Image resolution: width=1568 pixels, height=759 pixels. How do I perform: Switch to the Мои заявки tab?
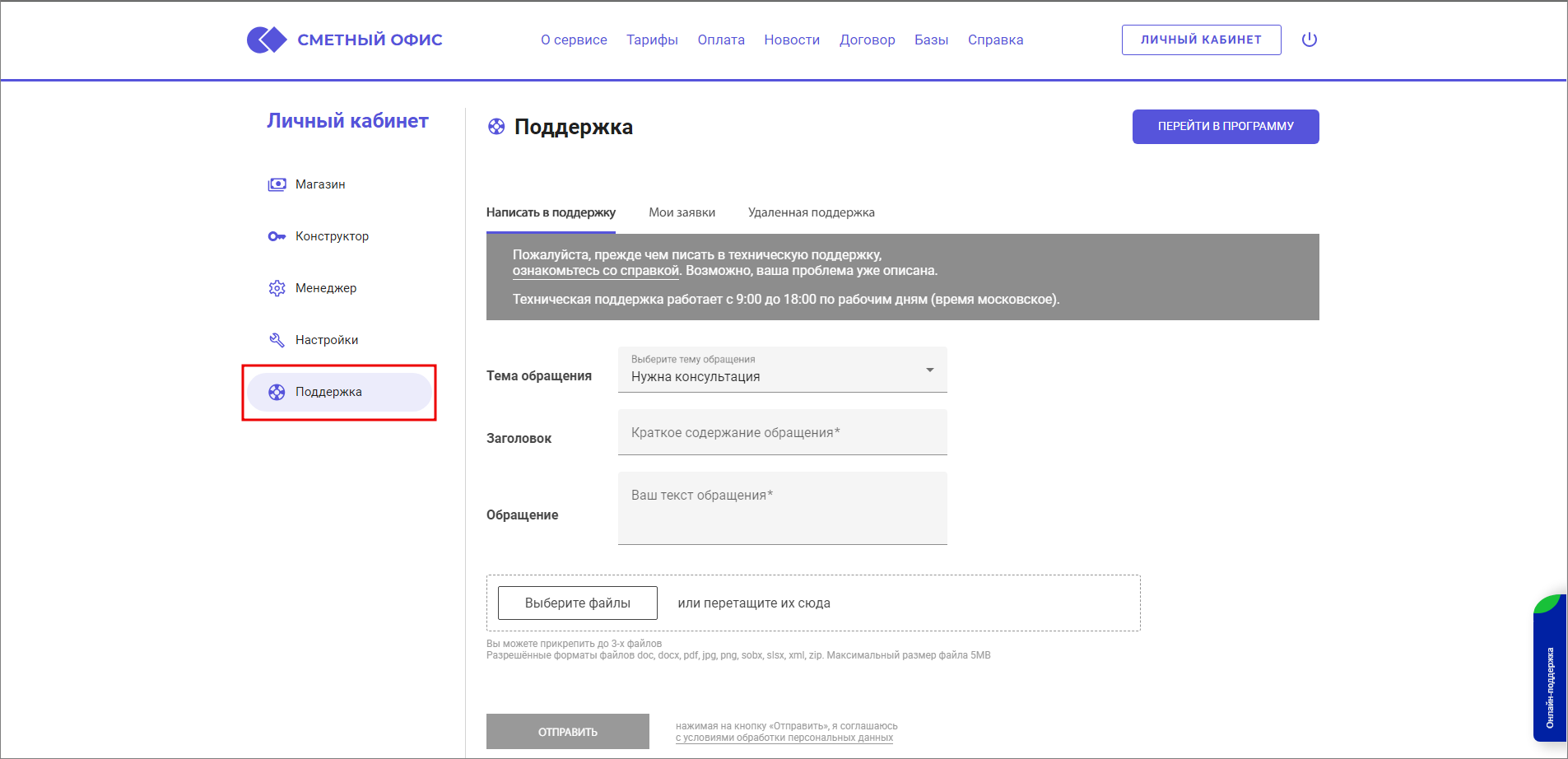coord(682,212)
